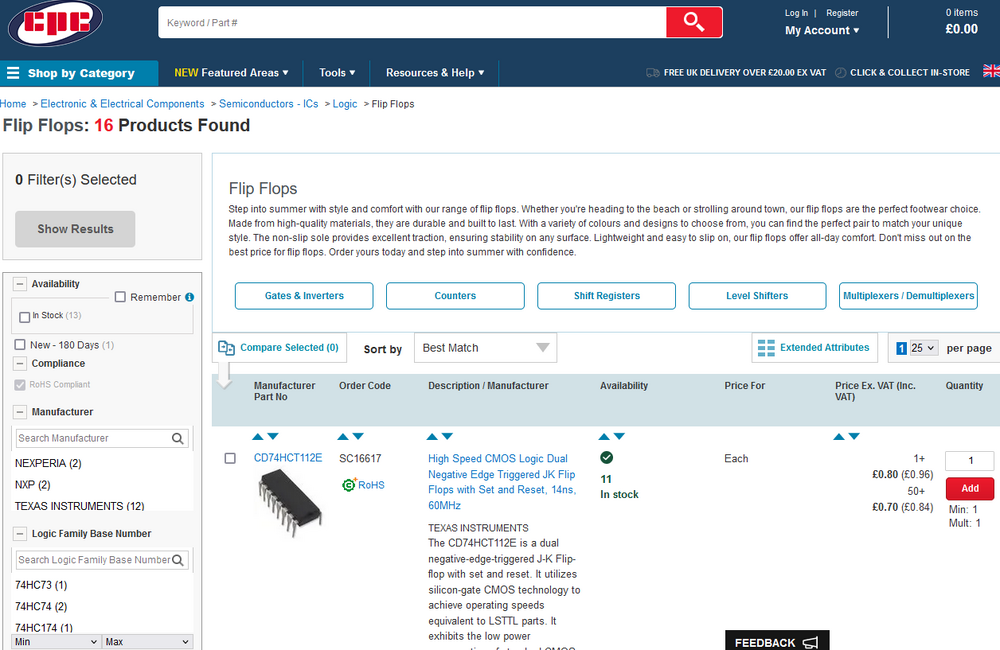Viewport: 1000px width, 650px height.
Task: Tick the New - 180 Days checkbox
Action: click(20, 344)
